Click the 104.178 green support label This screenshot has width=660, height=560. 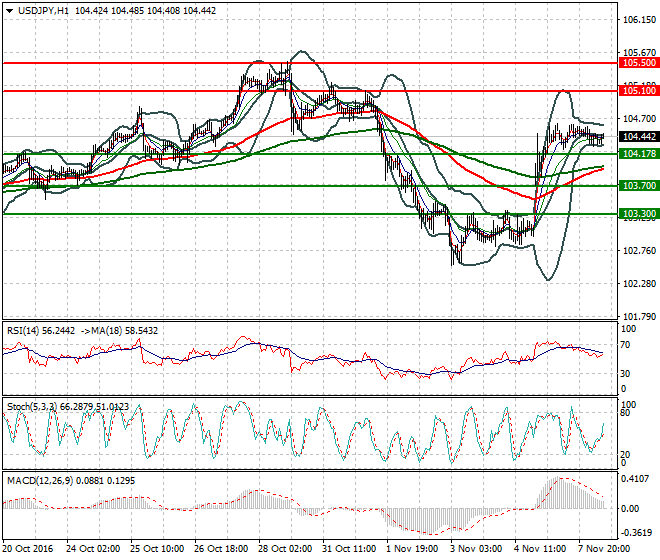click(639, 154)
